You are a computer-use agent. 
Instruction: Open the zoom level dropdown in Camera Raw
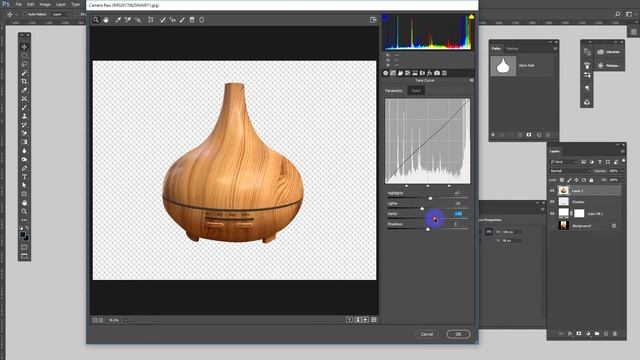coord(126,320)
